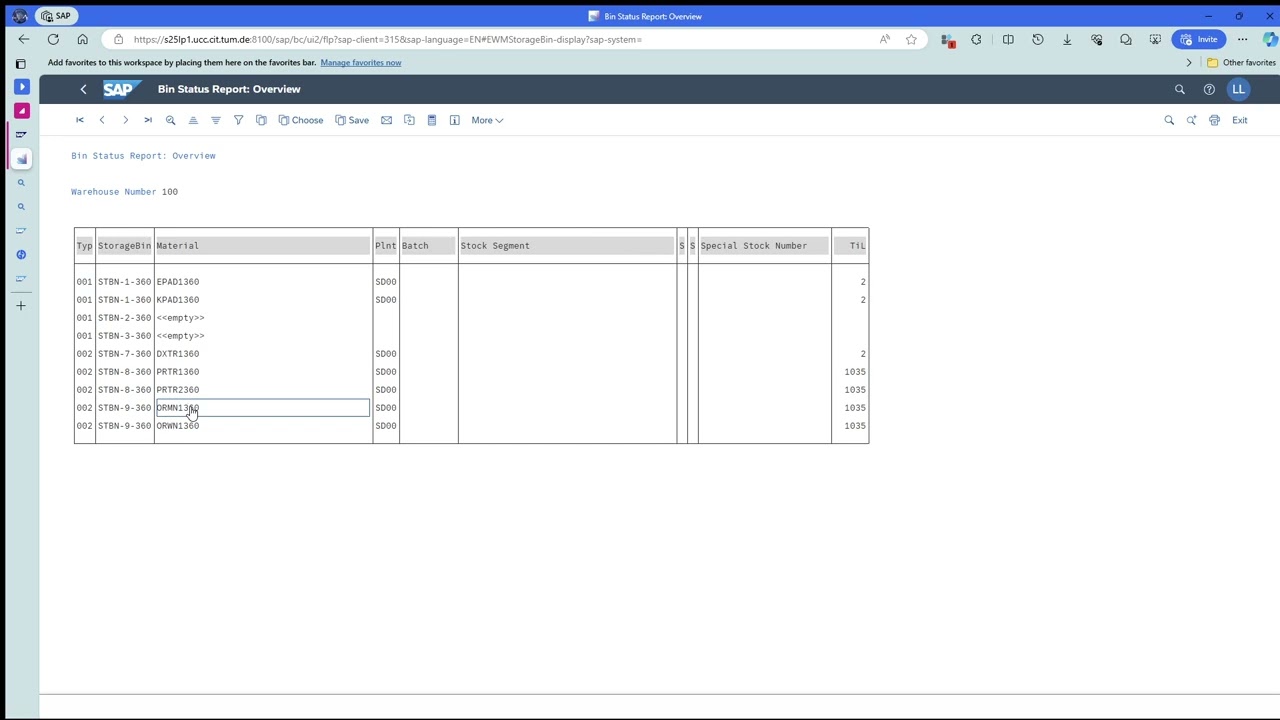The height and width of the screenshot is (720, 1280).
Task: Click the Invite button
Action: point(1199,39)
